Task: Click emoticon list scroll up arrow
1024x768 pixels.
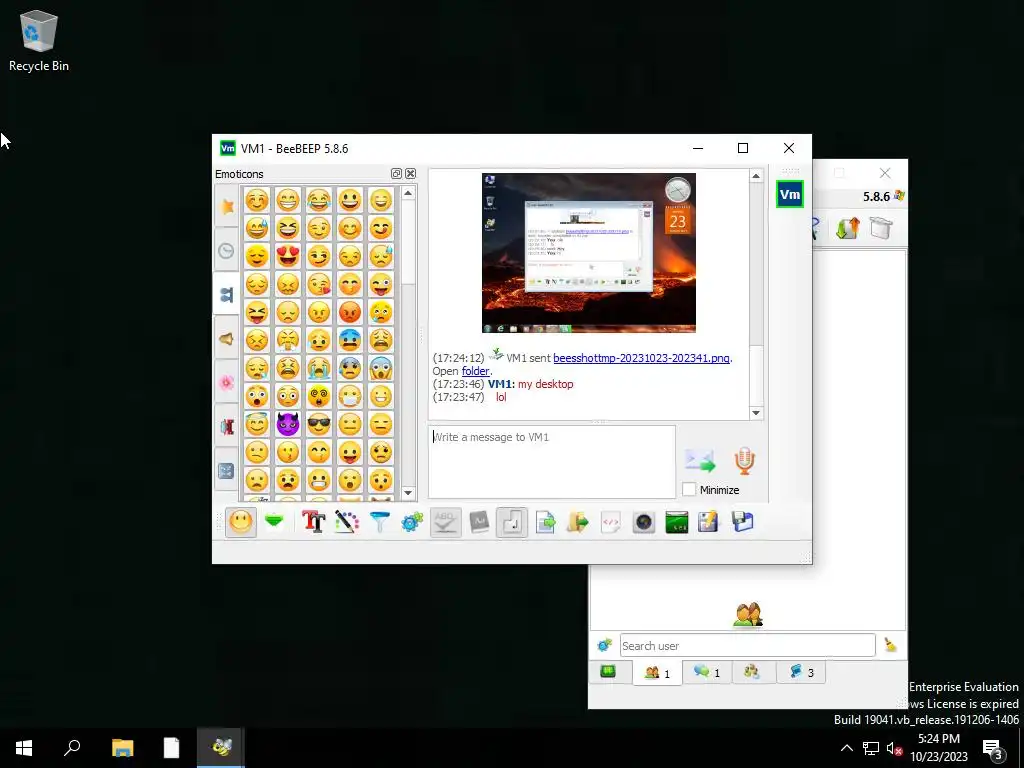Action: pos(408,193)
